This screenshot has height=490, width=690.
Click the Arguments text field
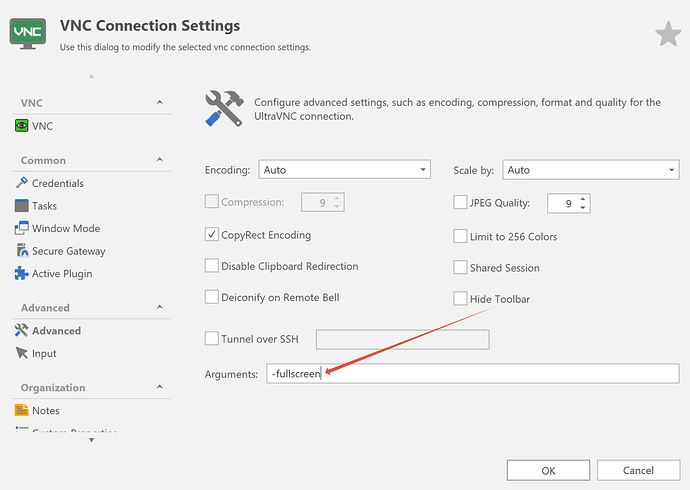click(472, 373)
